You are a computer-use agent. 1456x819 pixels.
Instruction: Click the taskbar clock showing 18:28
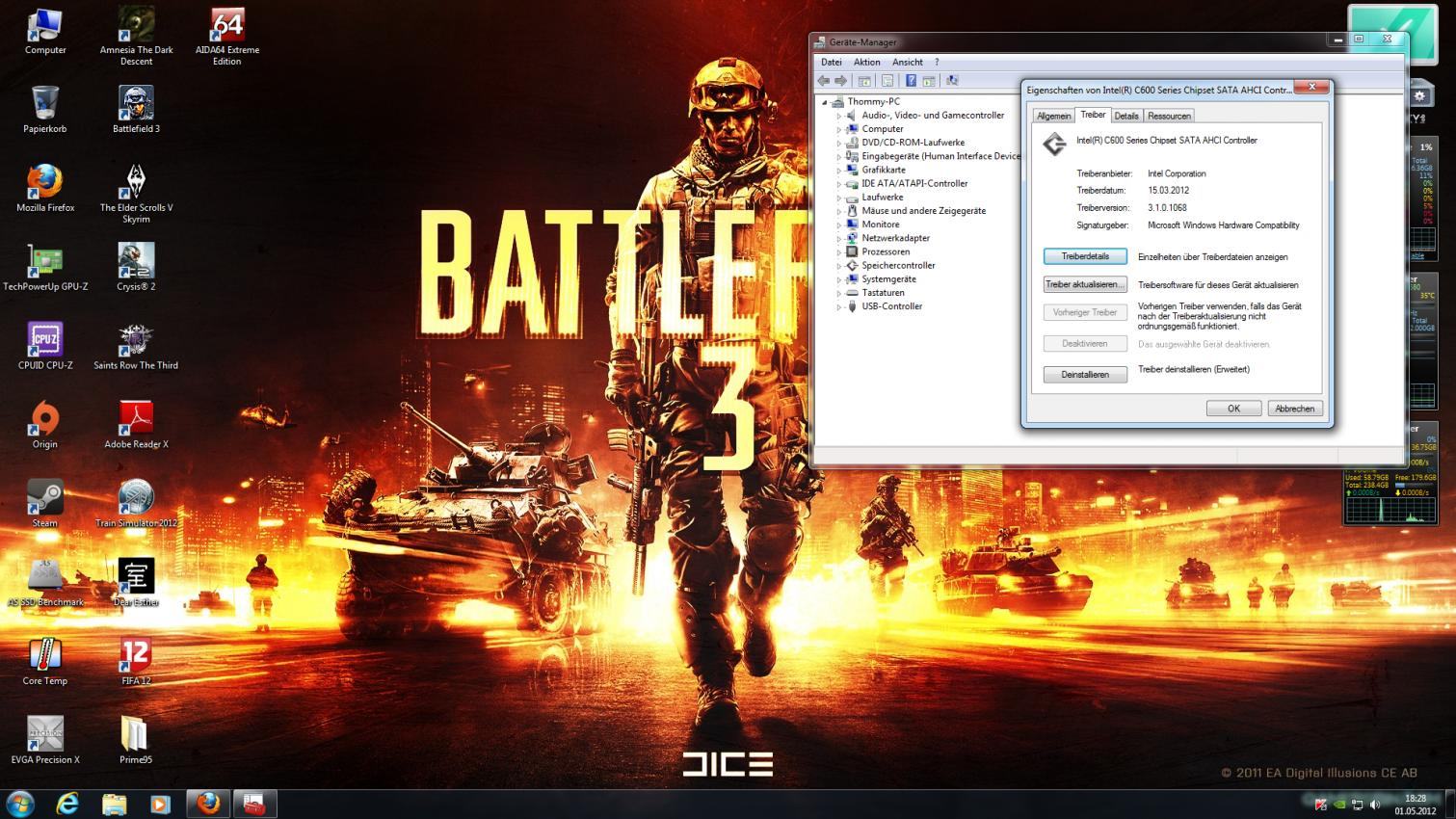[1415, 805]
